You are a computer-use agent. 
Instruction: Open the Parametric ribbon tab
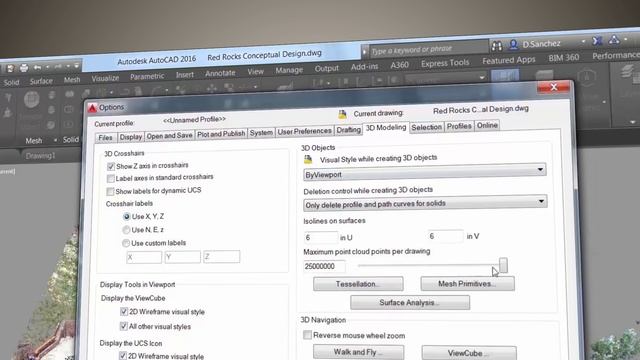(147, 76)
